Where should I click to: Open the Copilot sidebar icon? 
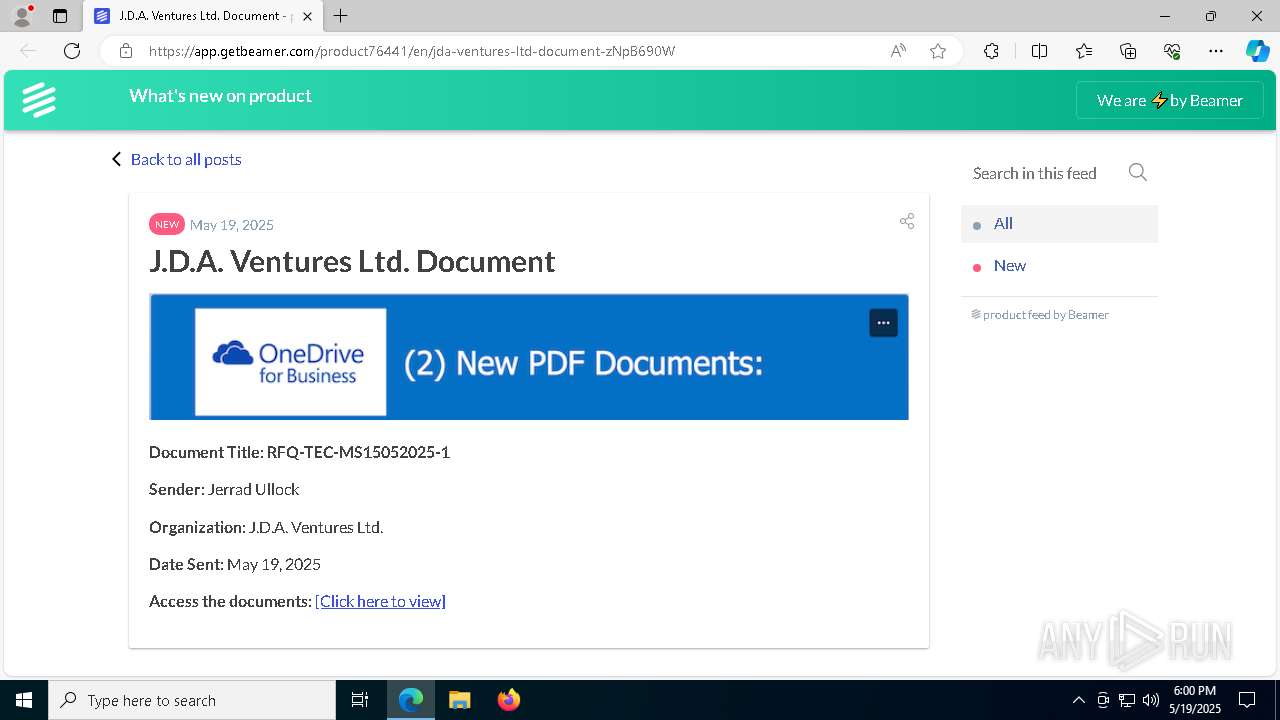[x=1257, y=51]
